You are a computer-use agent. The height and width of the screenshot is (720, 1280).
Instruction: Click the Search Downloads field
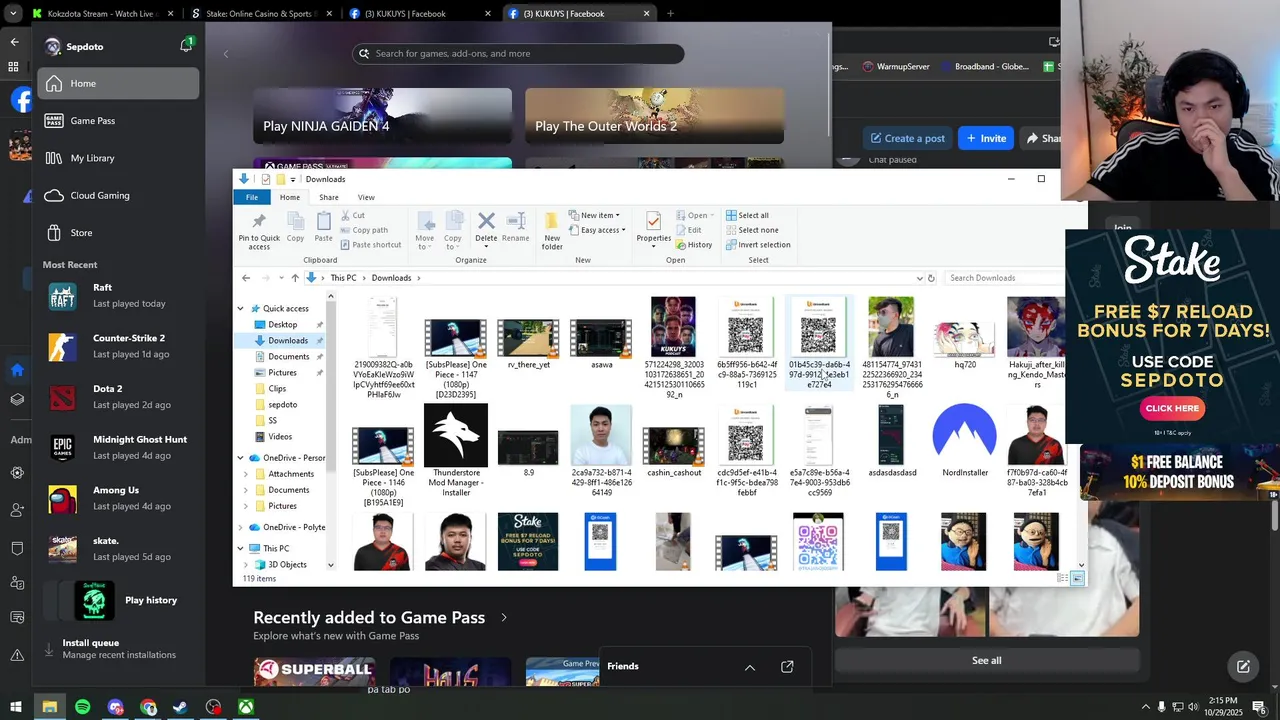(1004, 278)
